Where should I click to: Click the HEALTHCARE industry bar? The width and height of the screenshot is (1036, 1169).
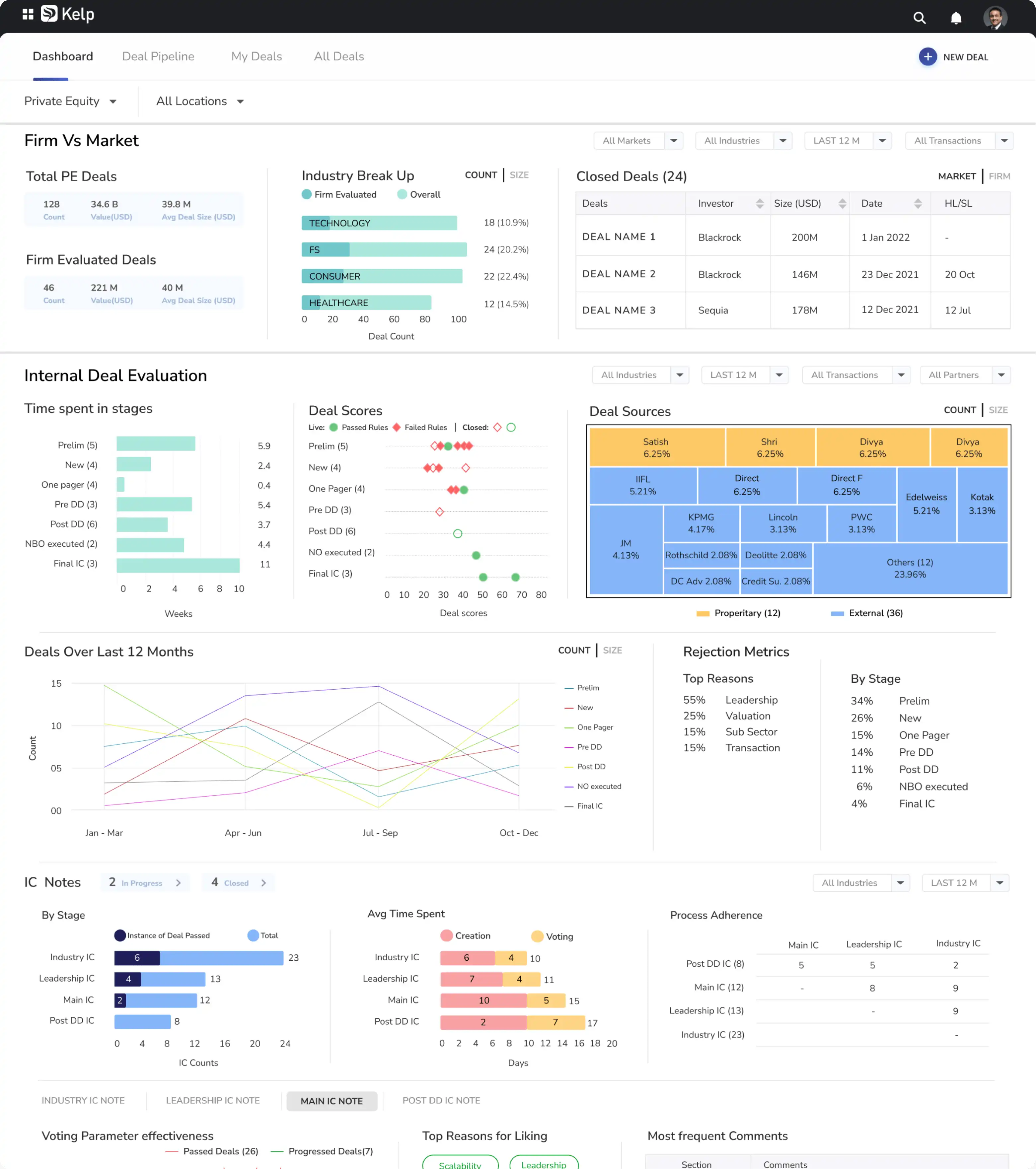point(366,303)
